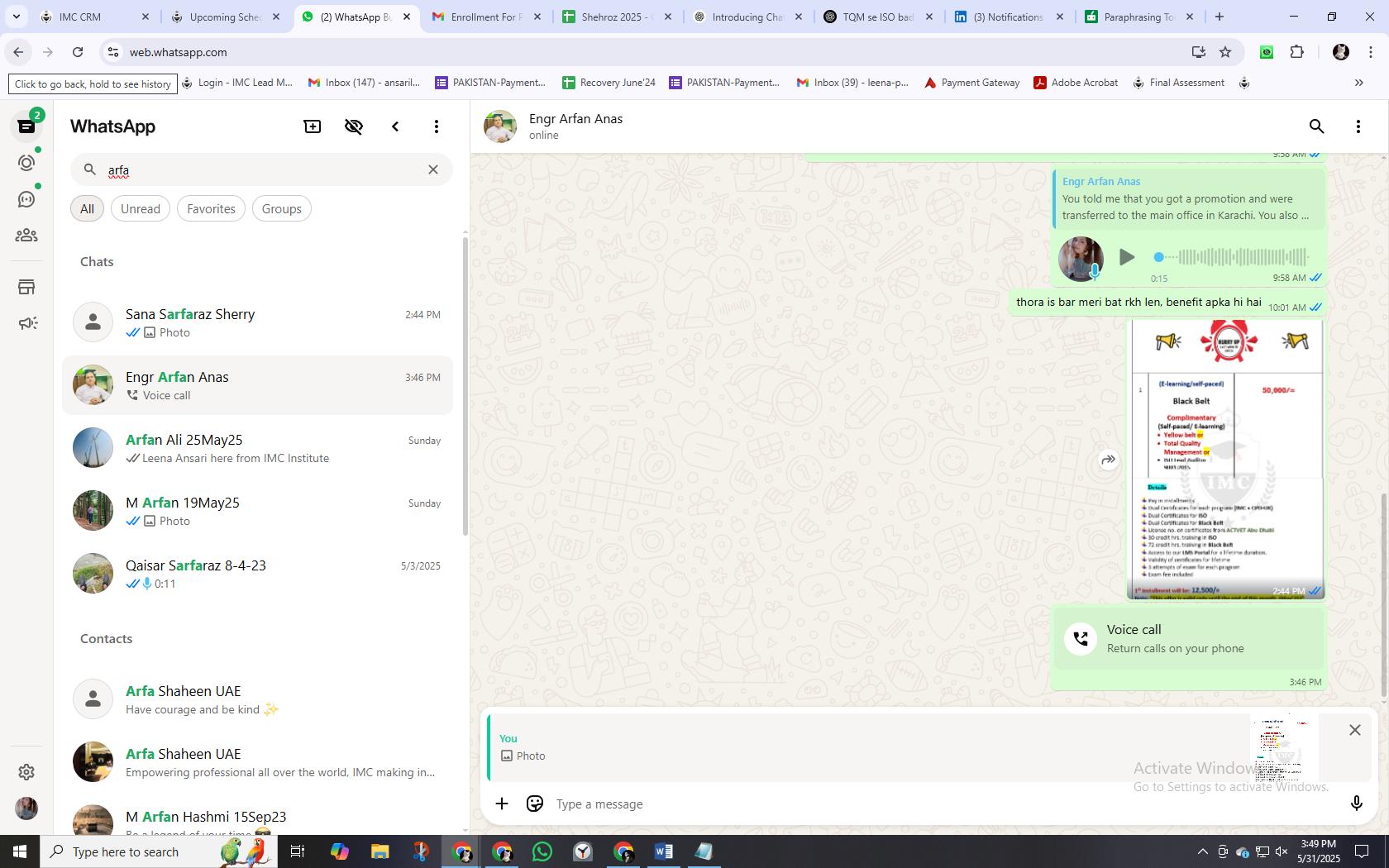Switch to IMC CRM browser tab

tap(93, 17)
